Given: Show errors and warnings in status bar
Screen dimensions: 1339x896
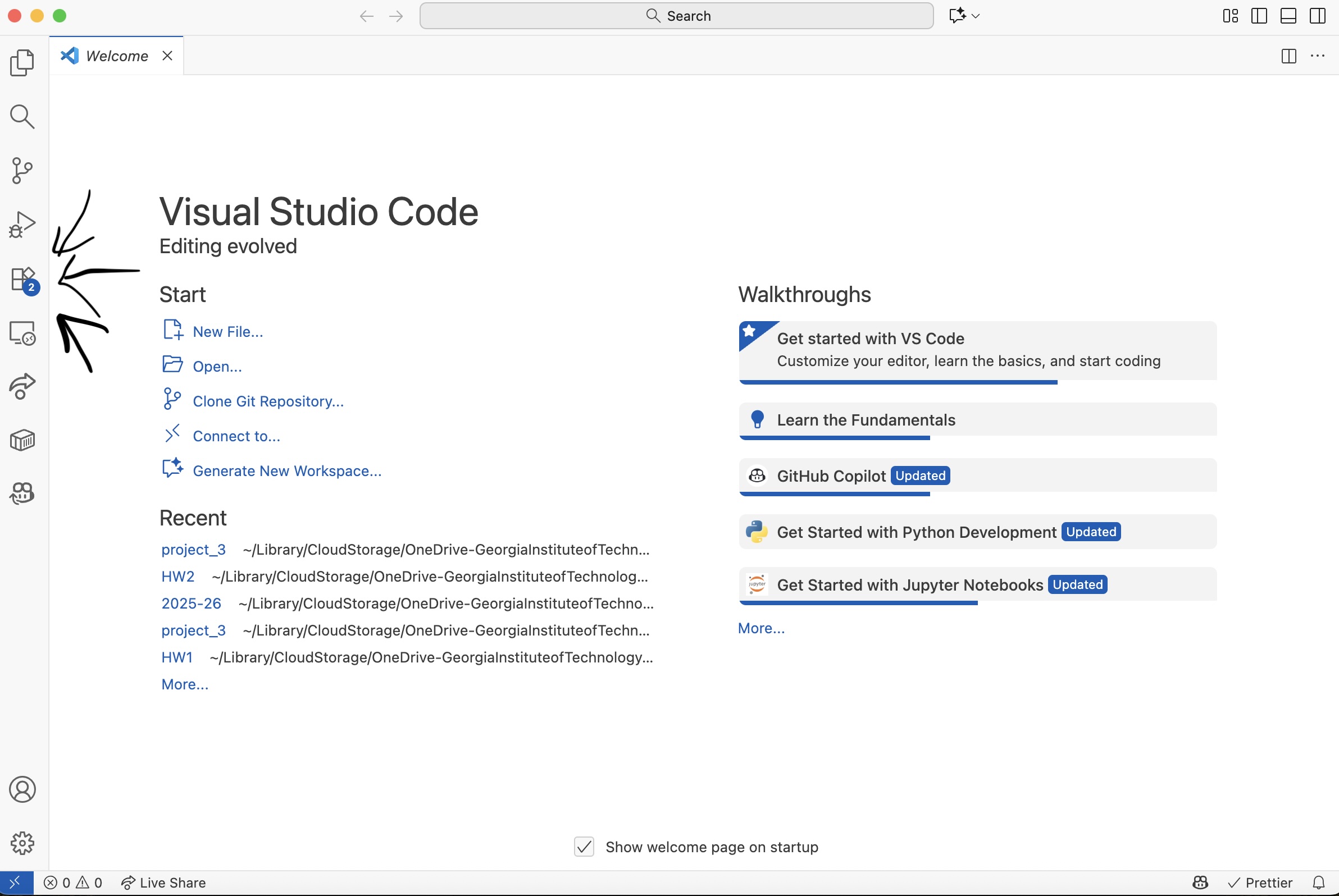Looking at the screenshot, I should (72, 883).
